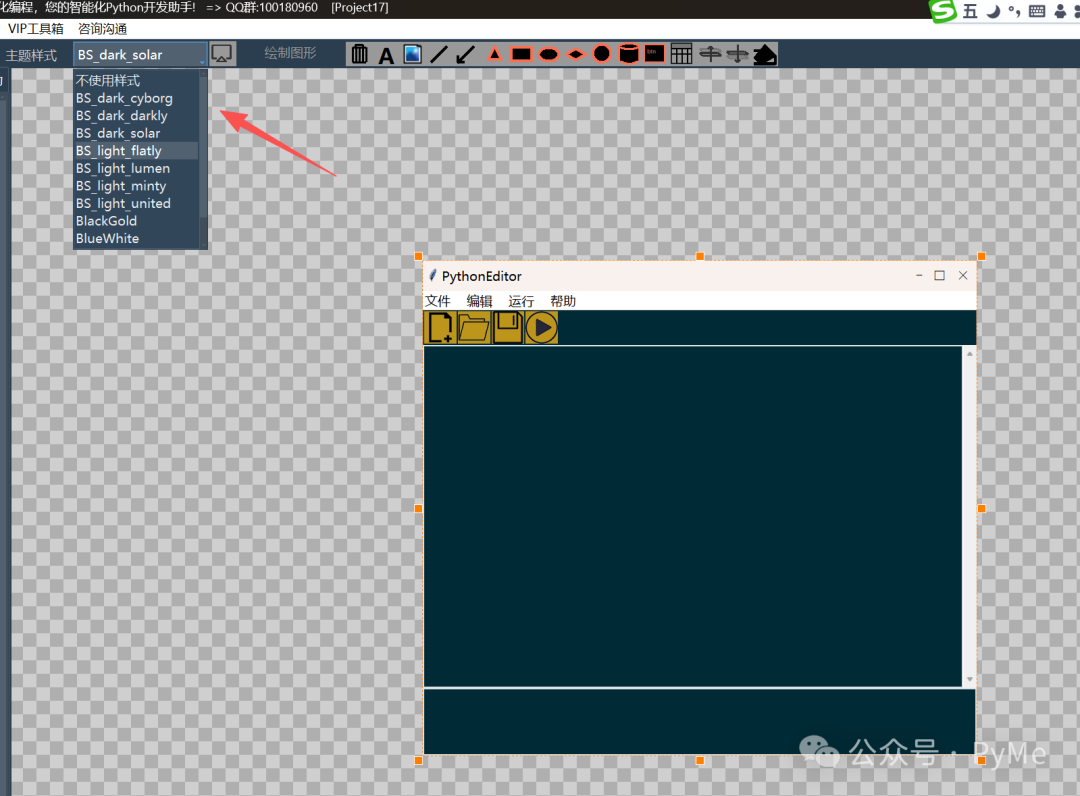Click the run play icon in PythonEditor
This screenshot has width=1080, height=796.
541,327
